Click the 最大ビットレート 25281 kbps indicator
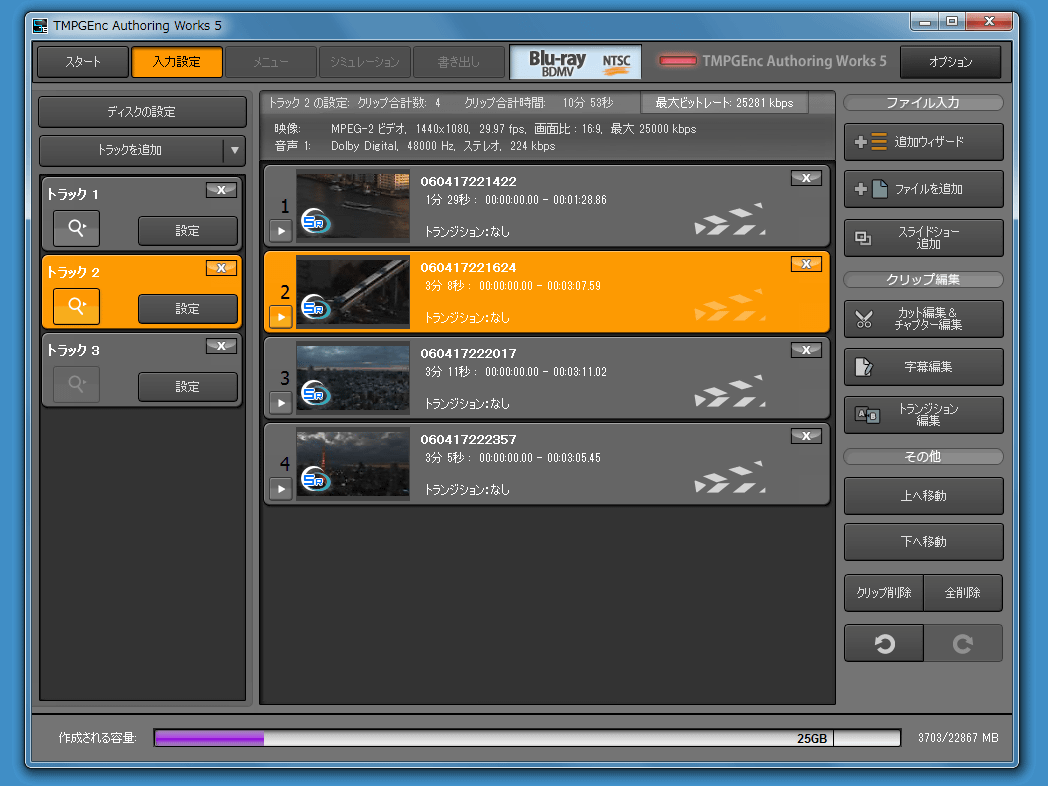1048x786 pixels. 724,103
